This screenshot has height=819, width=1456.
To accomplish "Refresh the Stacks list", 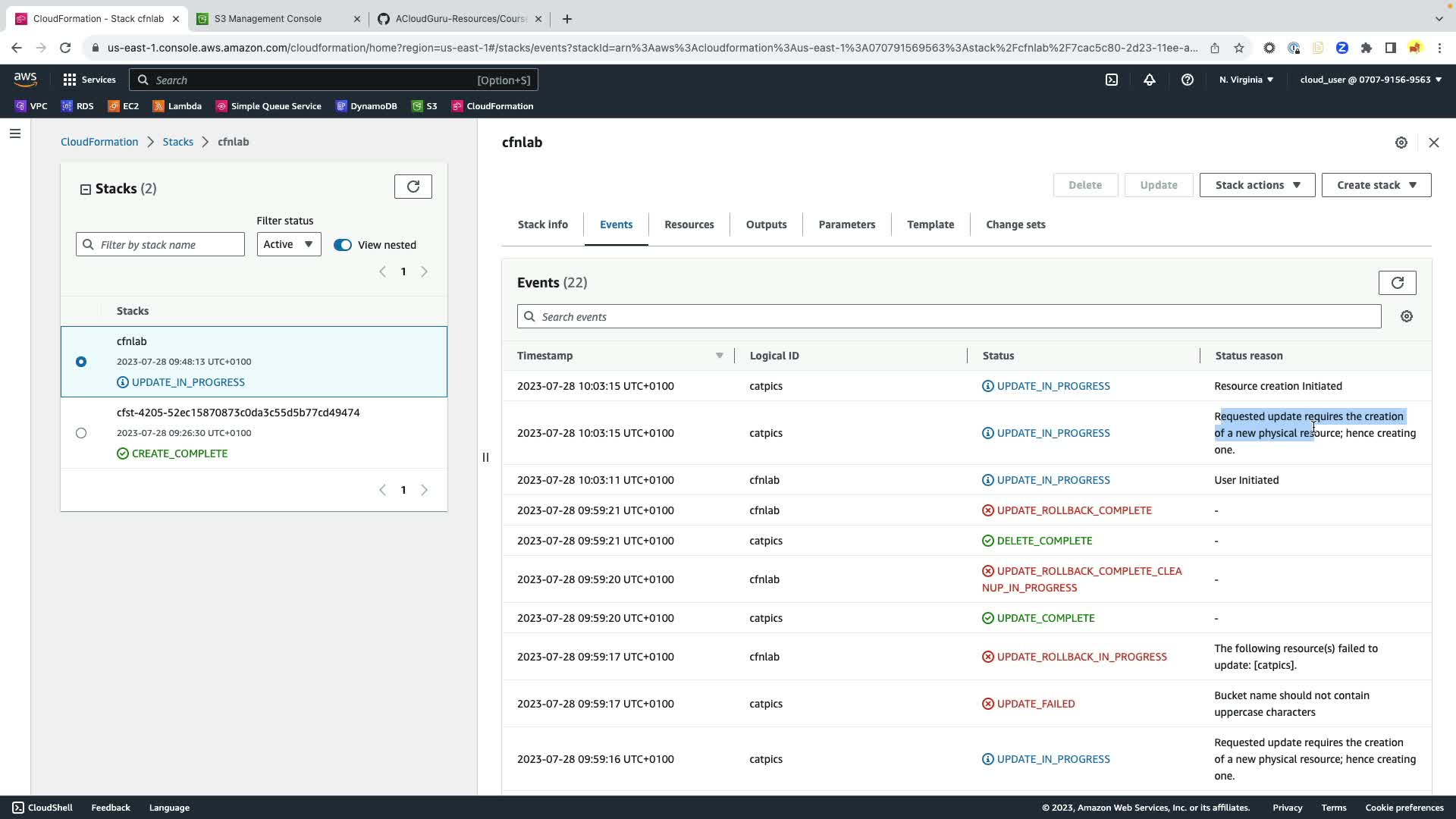I will pyautogui.click(x=413, y=187).
